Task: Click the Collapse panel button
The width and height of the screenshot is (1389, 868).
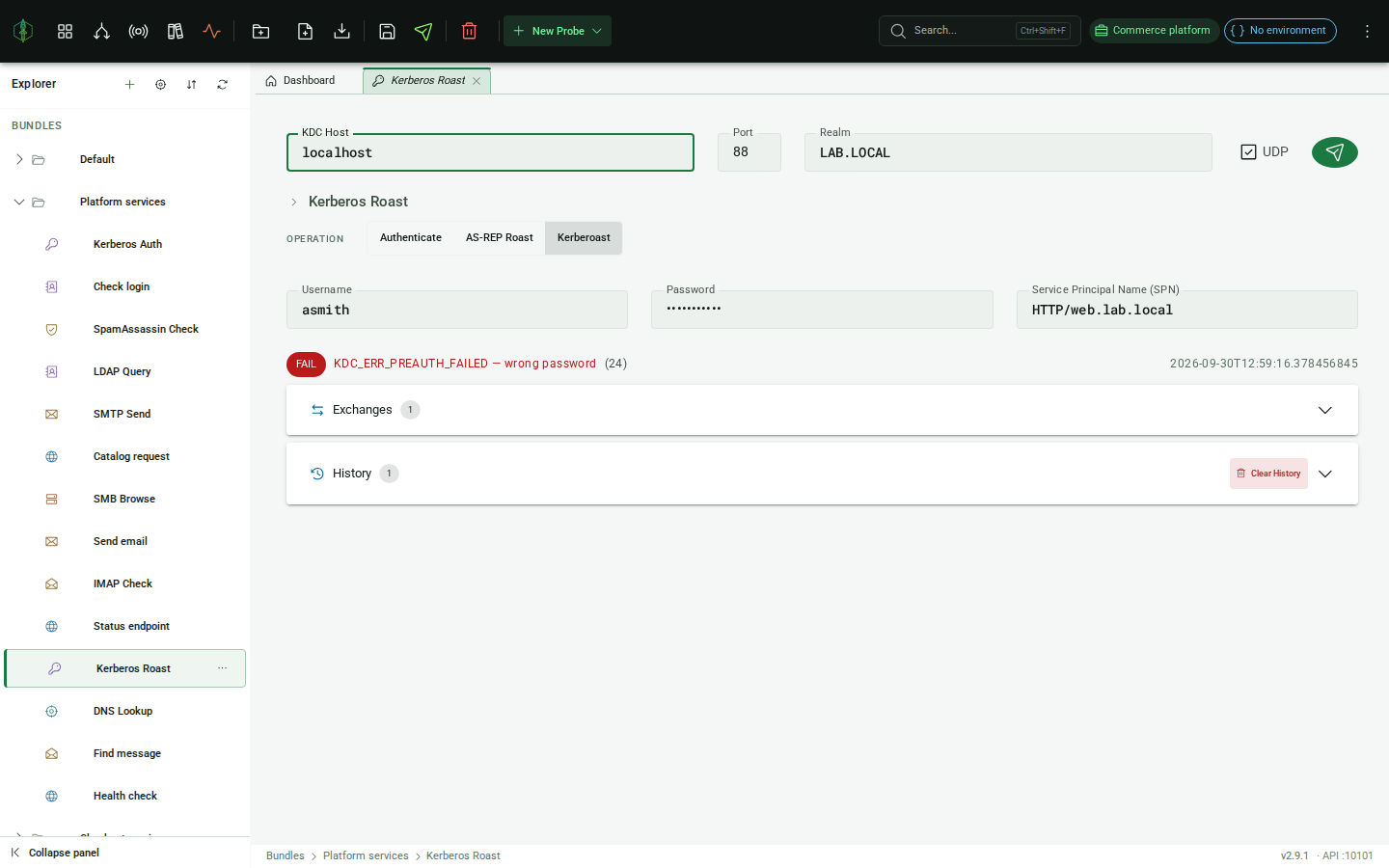Action: (55, 853)
